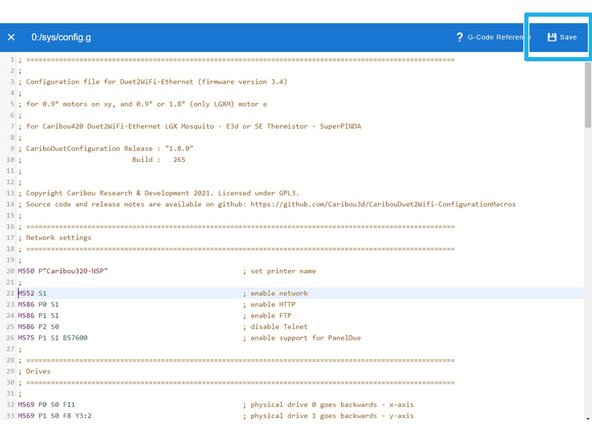Close the config.g editor with the X
592x444 pixels.
pos(11,37)
